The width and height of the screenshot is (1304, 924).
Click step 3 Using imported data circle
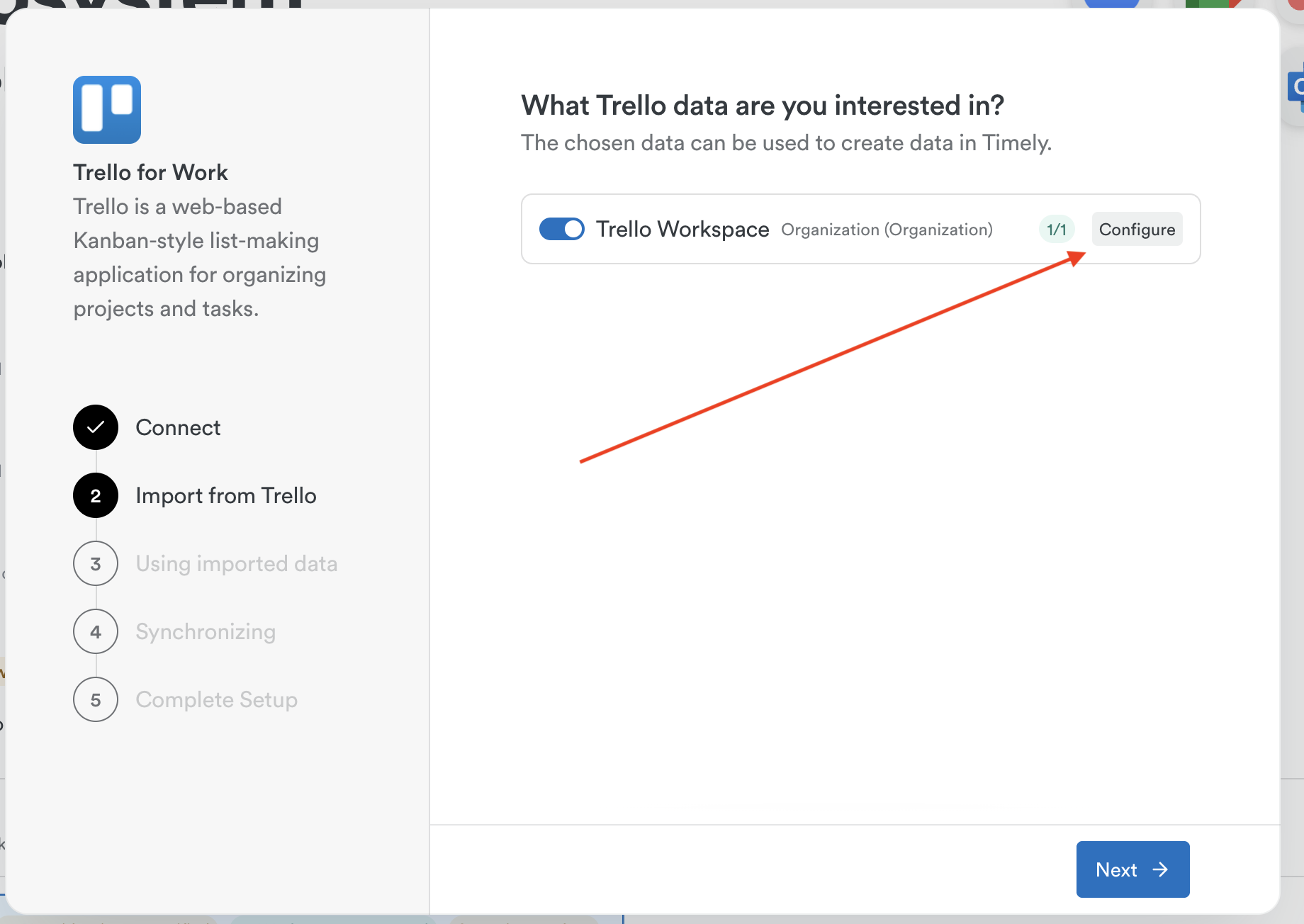(x=95, y=563)
